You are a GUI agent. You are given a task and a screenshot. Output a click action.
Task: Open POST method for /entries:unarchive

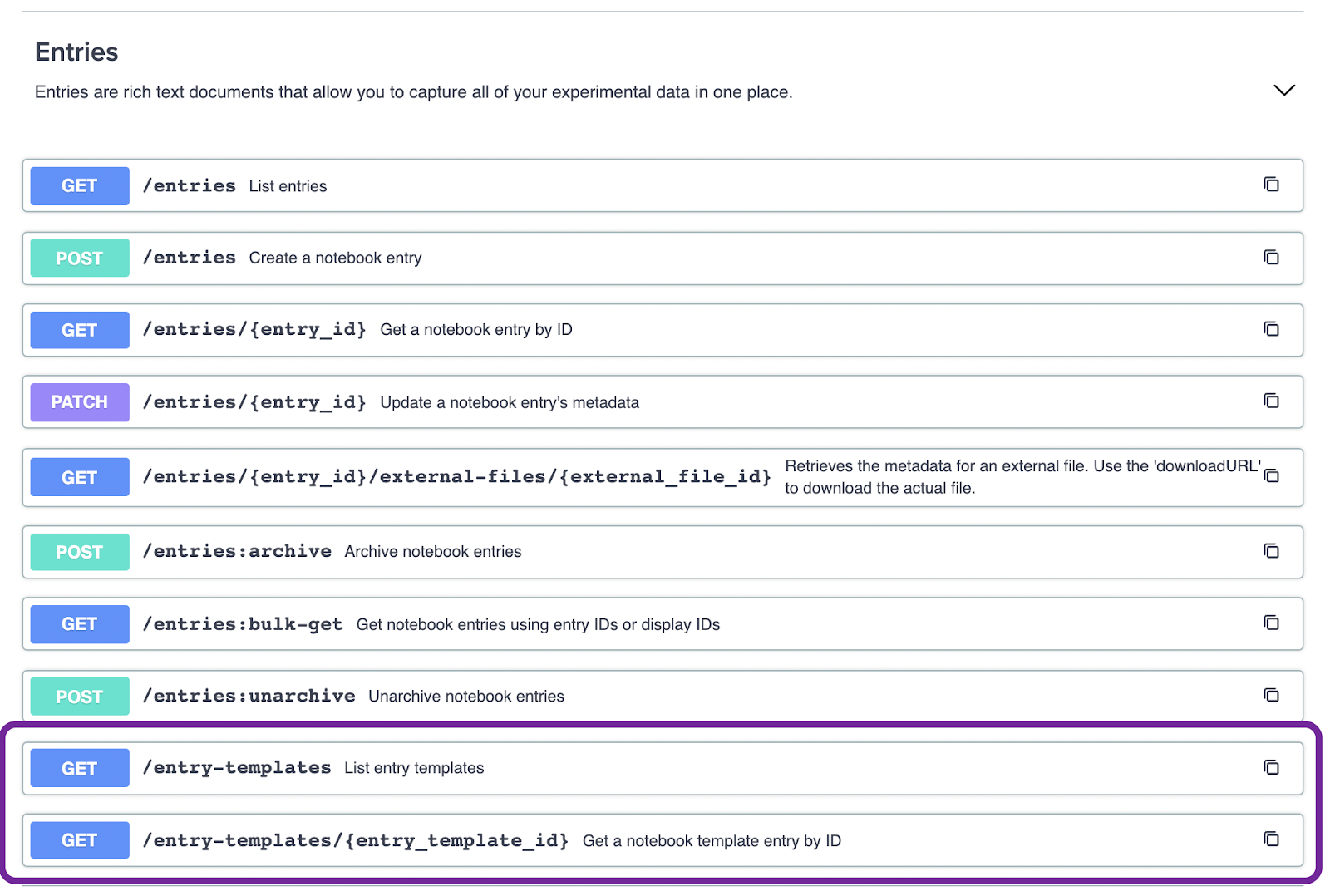[80, 697]
